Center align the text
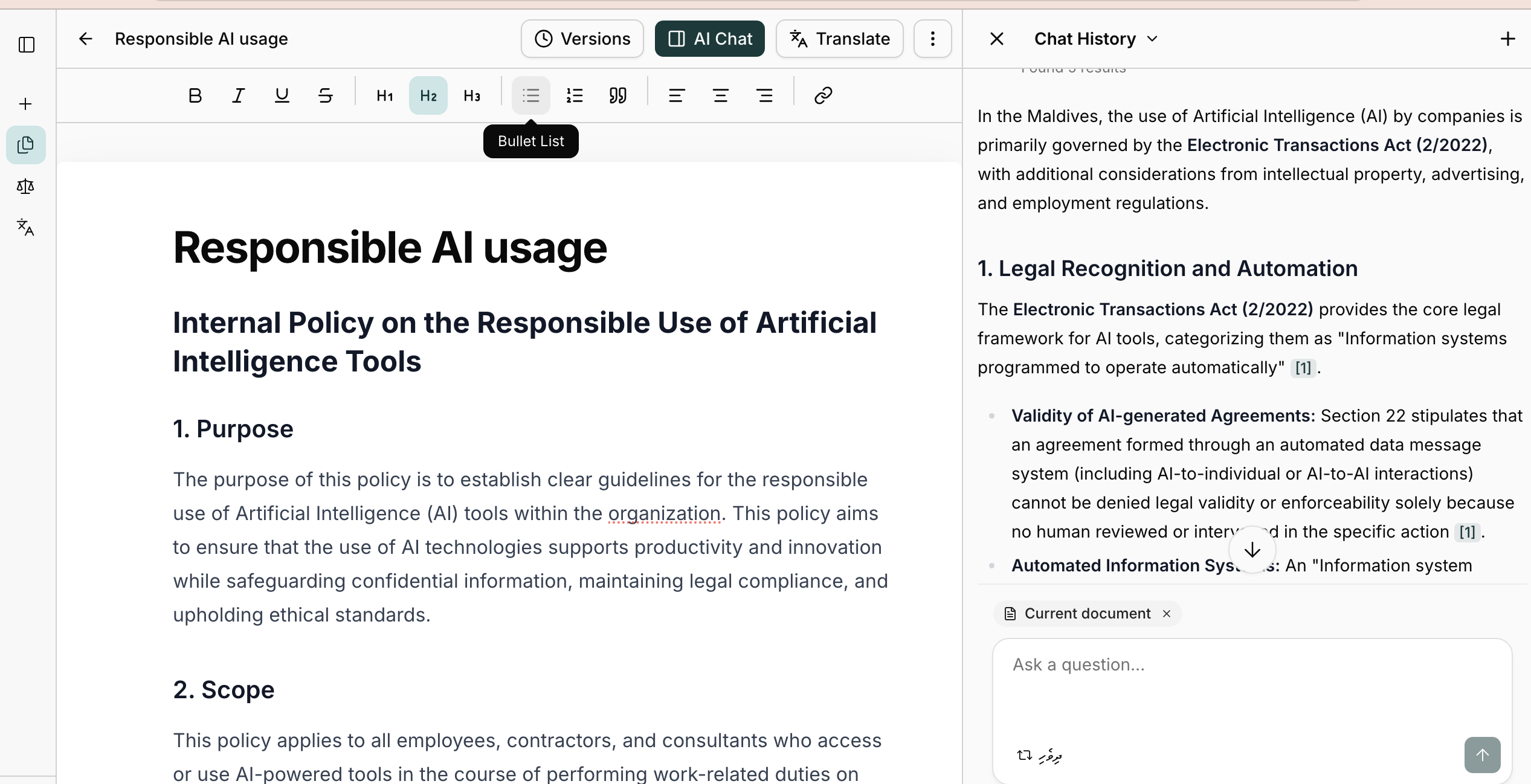This screenshot has height=784, width=1531. pos(720,95)
